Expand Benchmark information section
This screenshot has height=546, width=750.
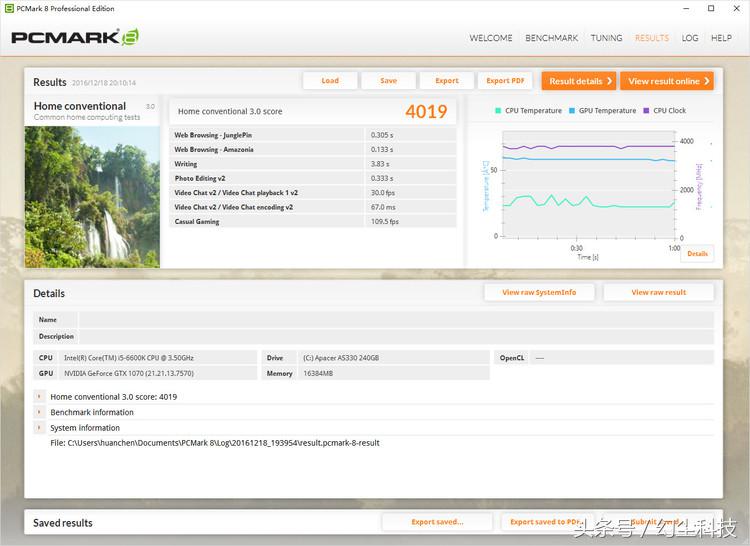39,412
